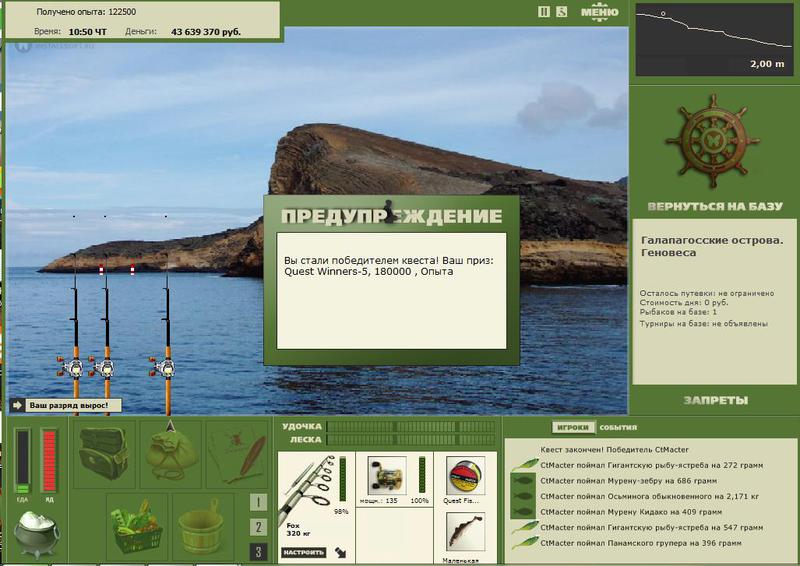
Task: Open the food basket with vegetables
Action: pos(136,527)
